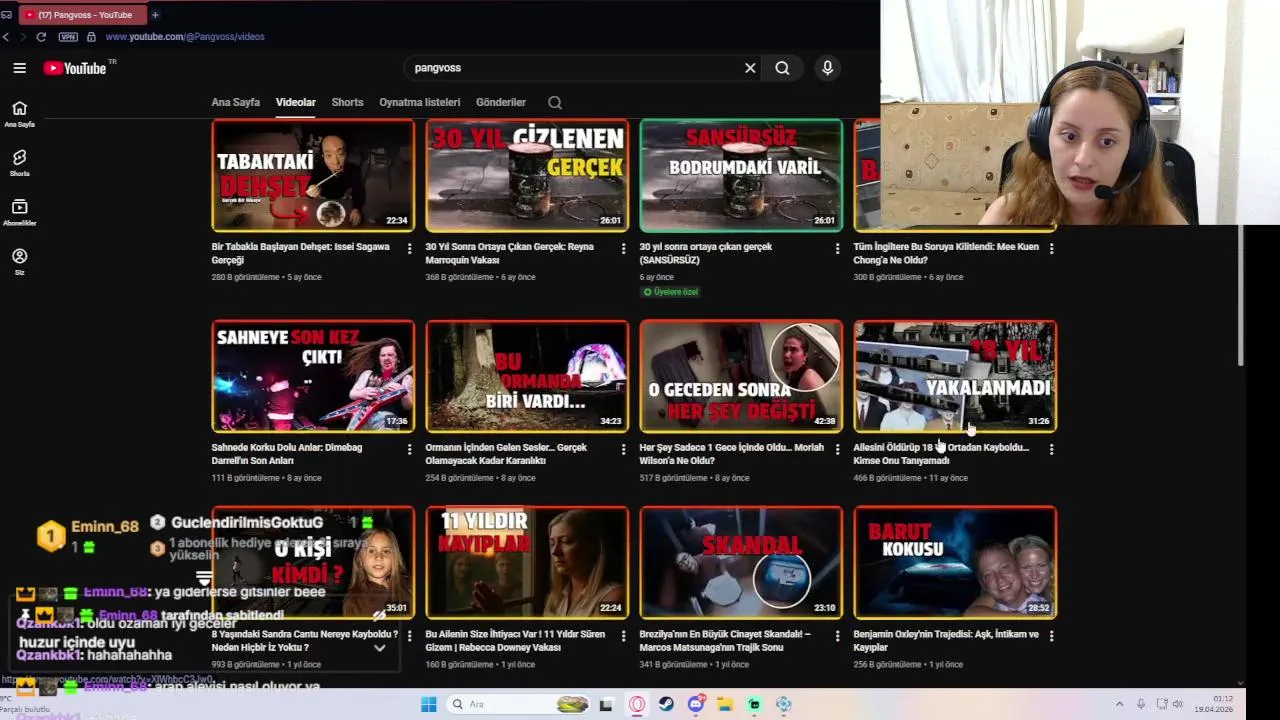
Task: Select the Videolar channel tab
Action: tap(296, 102)
